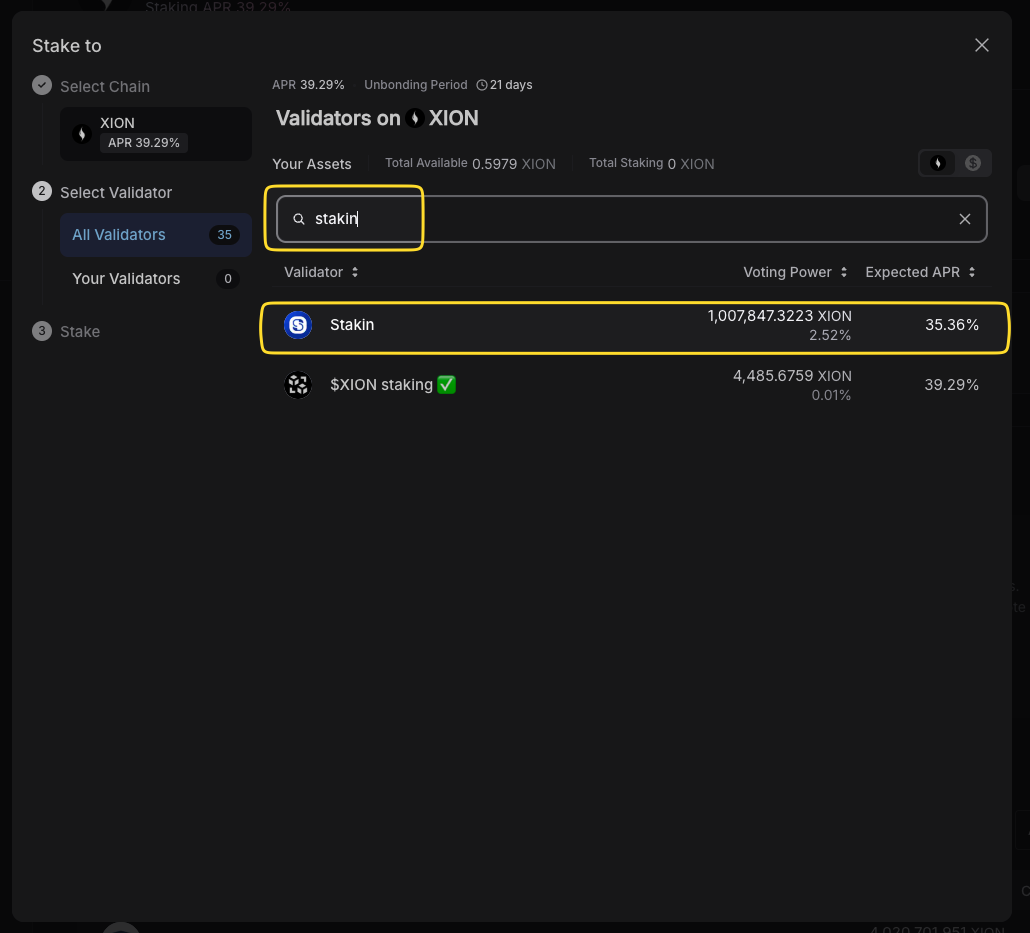Click the XION chain logo in sidebar

pos(81,134)
